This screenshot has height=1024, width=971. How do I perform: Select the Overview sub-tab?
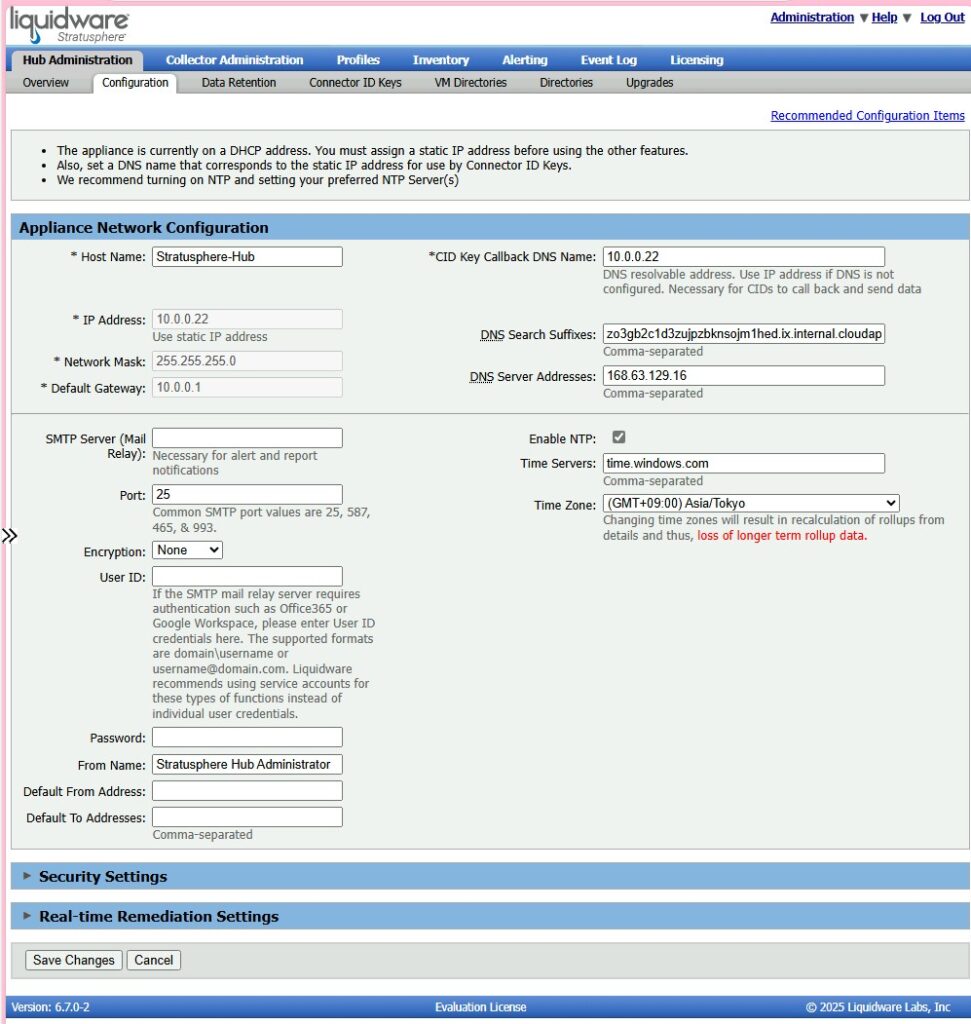[46, 83]
